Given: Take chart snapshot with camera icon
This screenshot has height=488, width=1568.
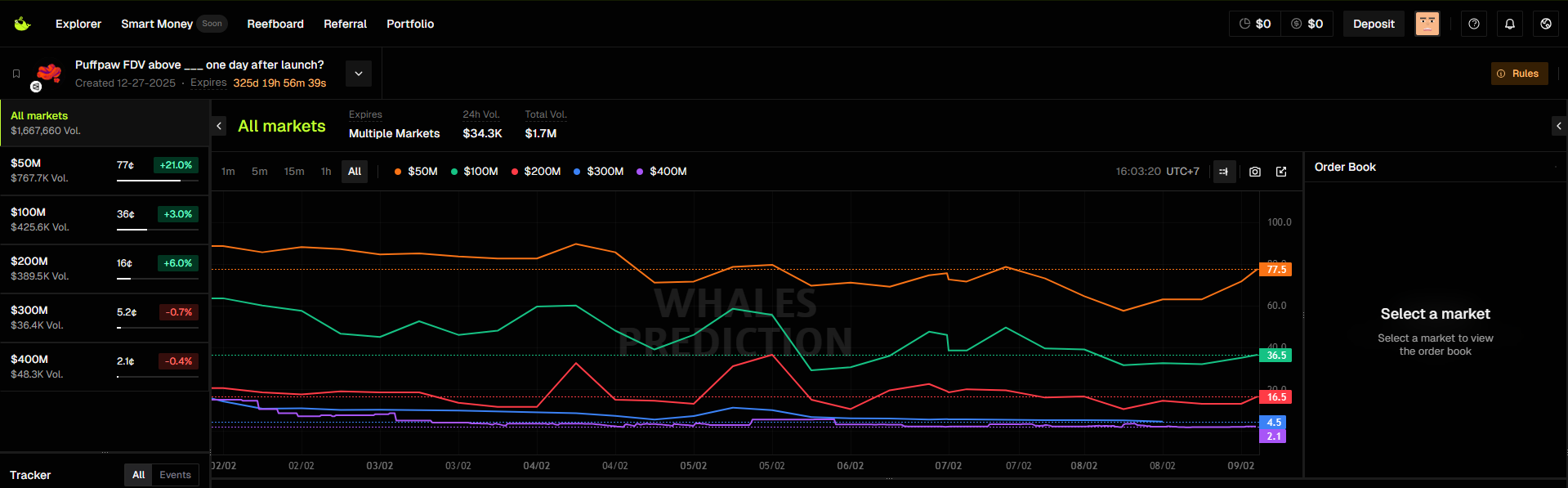Looking at the screenshot, I should 1255,172.
